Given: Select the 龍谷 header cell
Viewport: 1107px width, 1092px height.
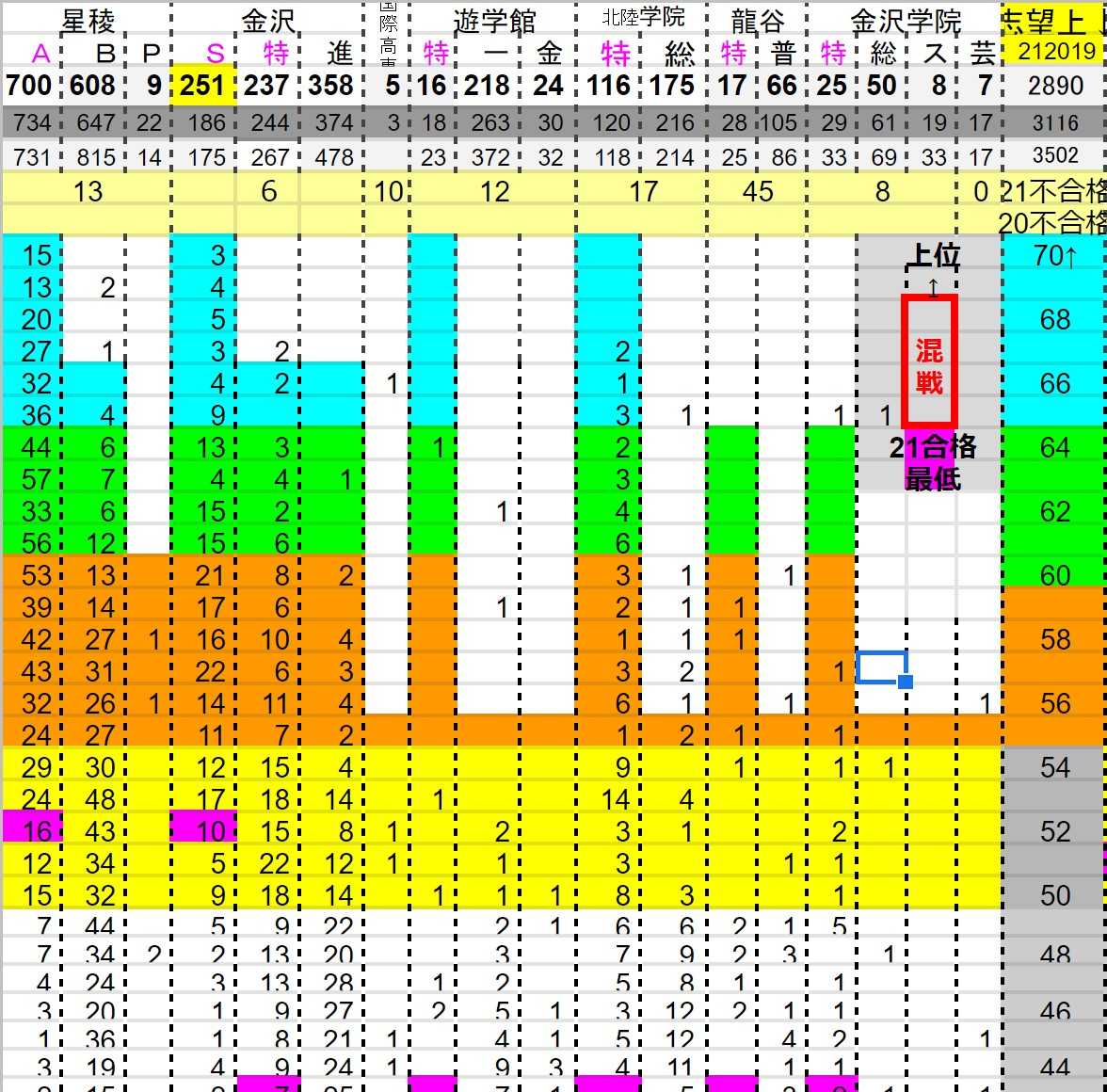Looking at the screenshot, I should click(x=757, y=20).
